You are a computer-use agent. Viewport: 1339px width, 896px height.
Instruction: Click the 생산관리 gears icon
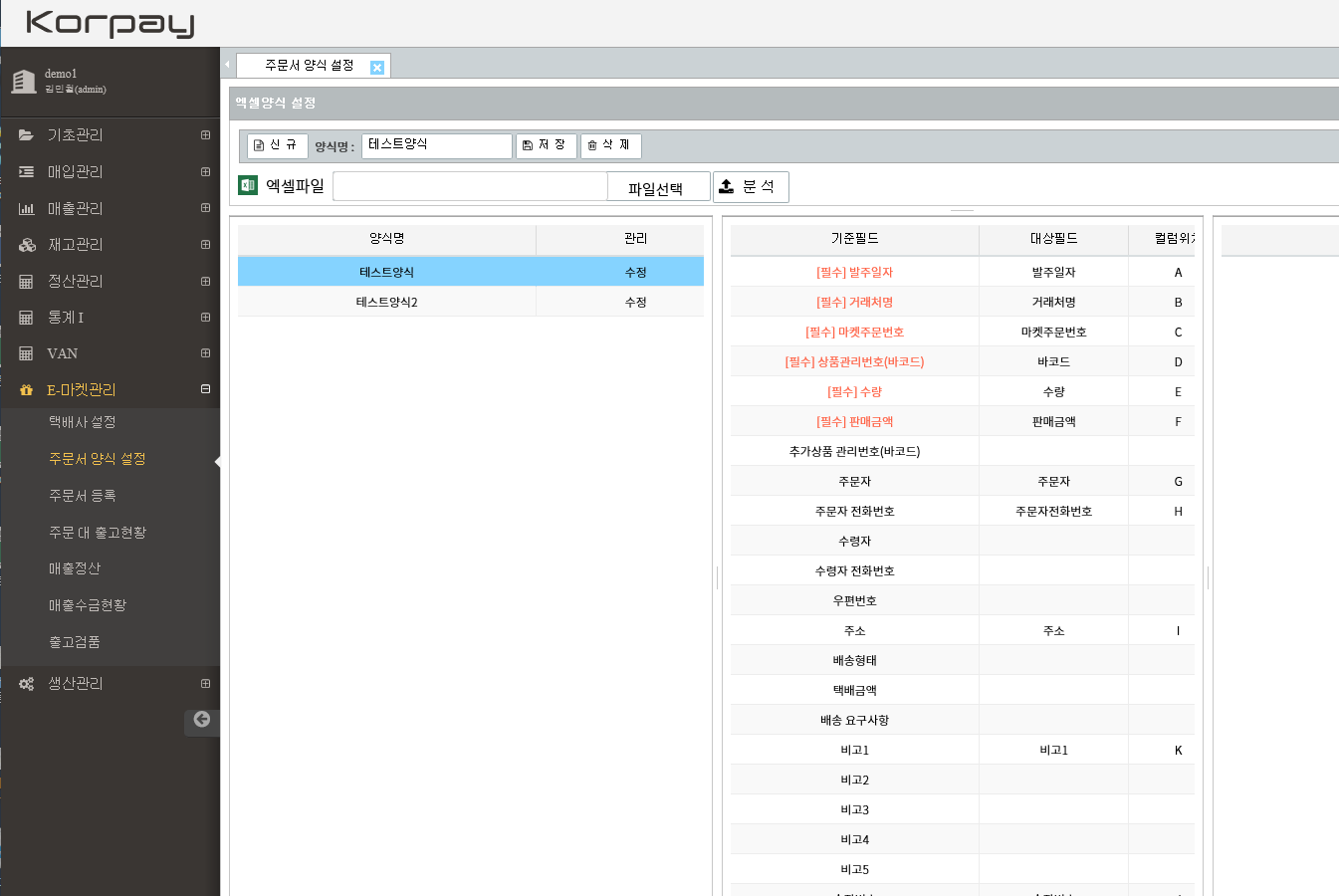click(x=26, y=684)
